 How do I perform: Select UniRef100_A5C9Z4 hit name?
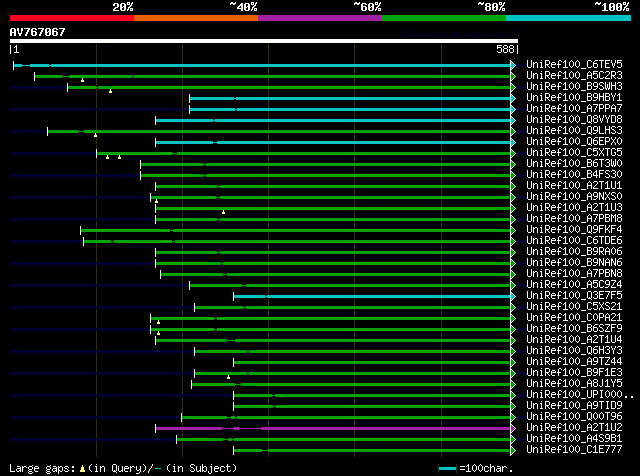pyautogui.click(x=574, y=285)
